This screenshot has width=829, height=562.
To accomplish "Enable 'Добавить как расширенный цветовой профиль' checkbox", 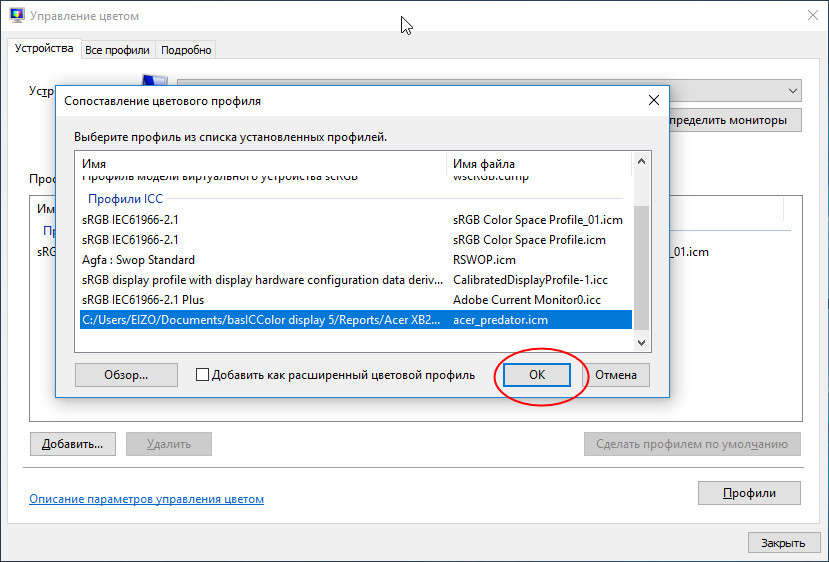I will click(x=203, y=375).
